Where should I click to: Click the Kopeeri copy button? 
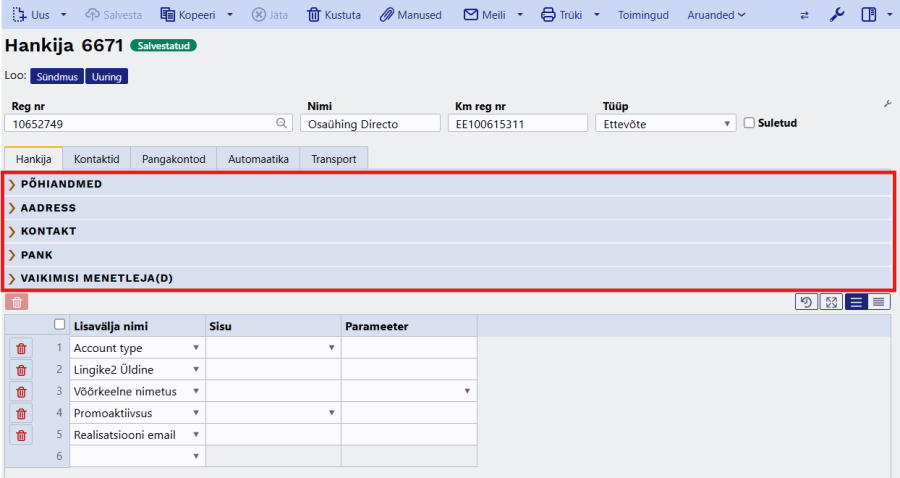point(188,15)
